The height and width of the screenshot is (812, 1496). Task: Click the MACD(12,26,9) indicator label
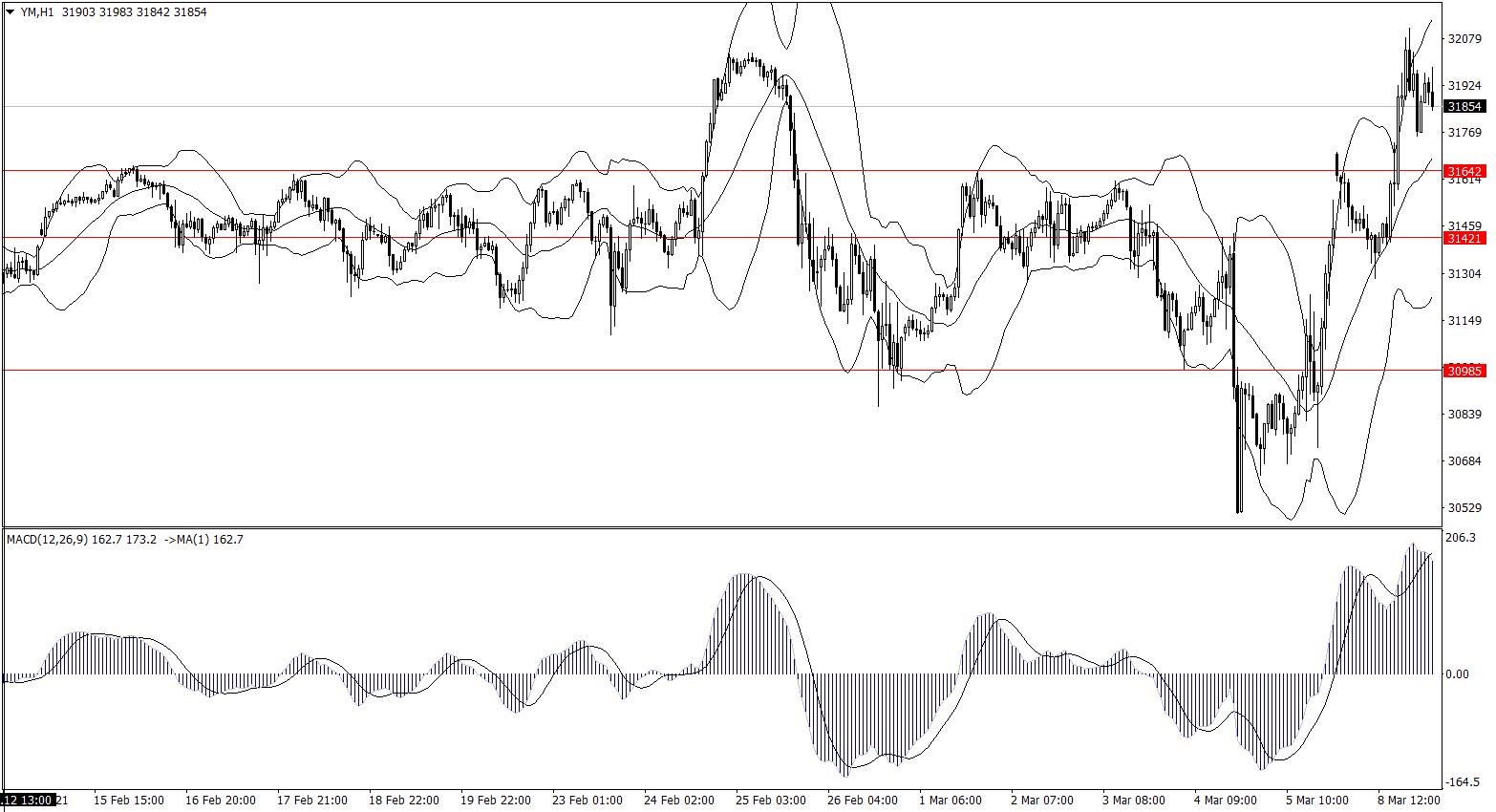point(47,540)
